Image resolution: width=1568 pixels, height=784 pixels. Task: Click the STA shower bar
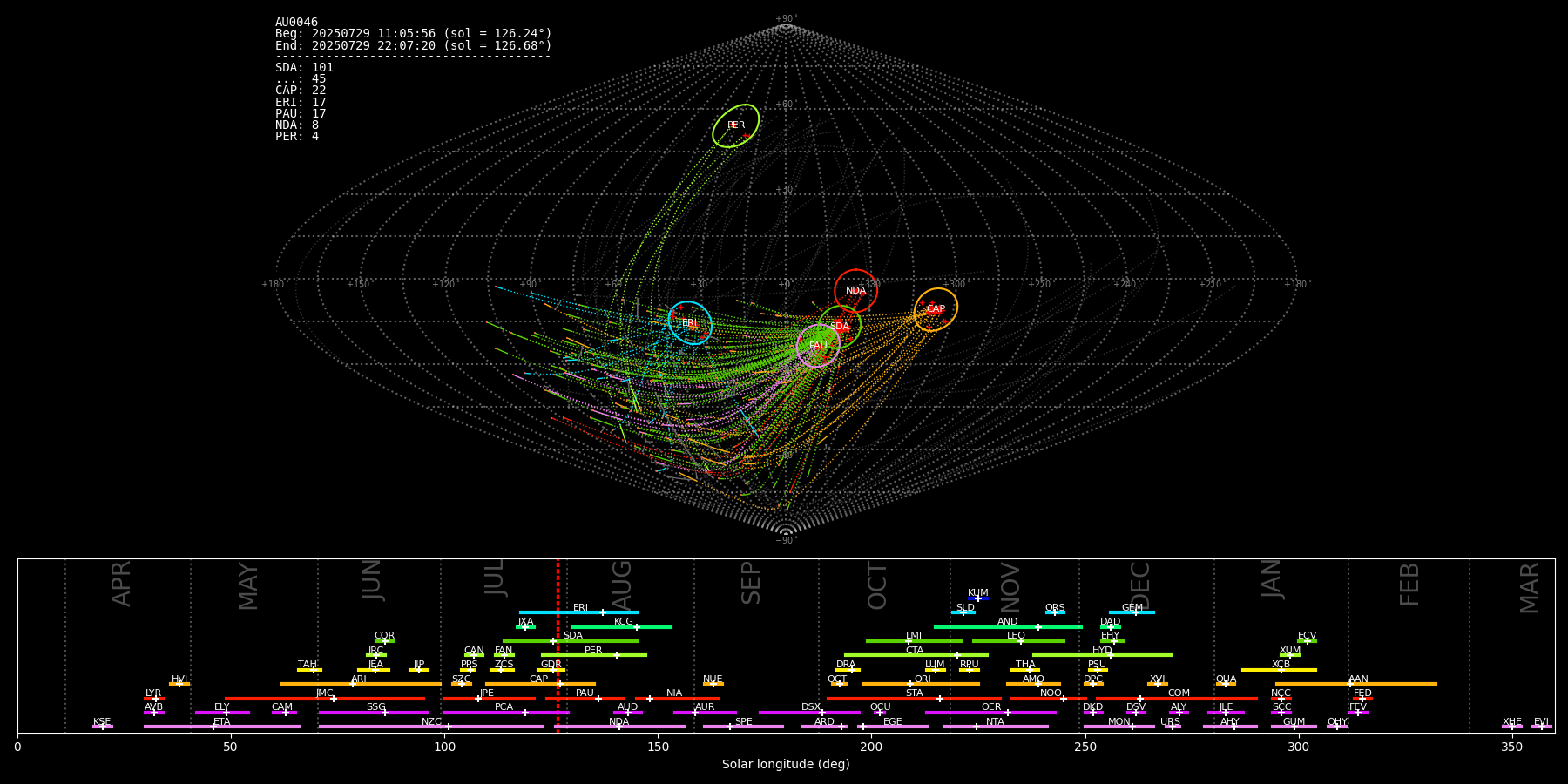[x=914, y=698]
